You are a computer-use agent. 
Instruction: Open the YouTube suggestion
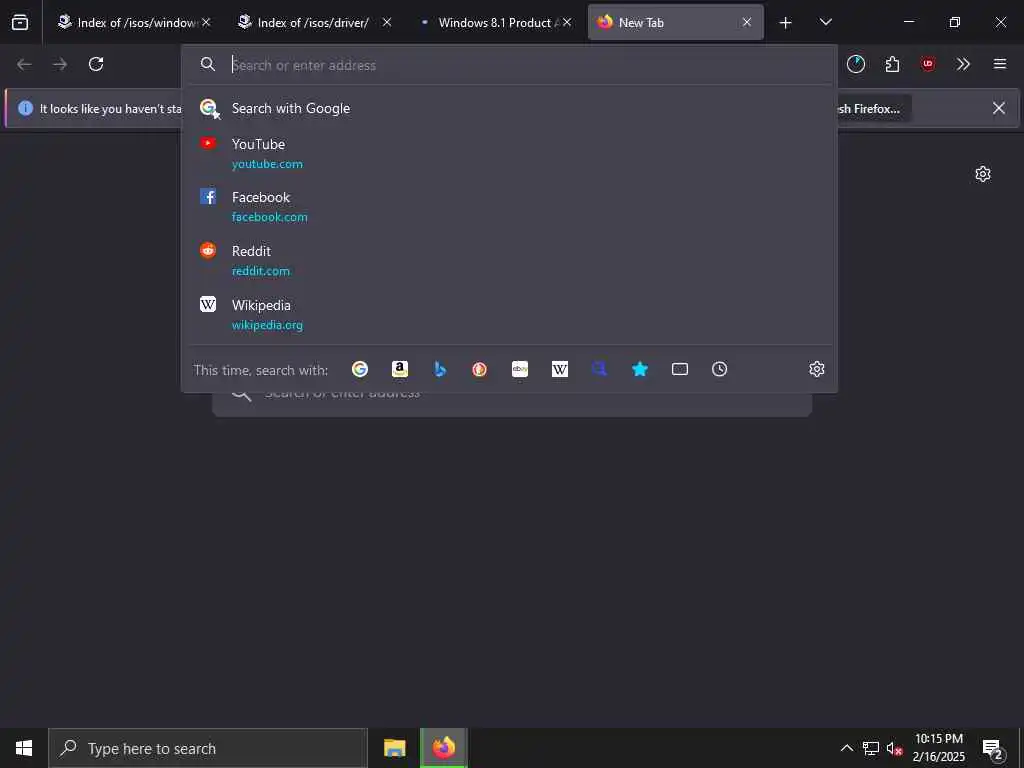[x=509, y=153]
